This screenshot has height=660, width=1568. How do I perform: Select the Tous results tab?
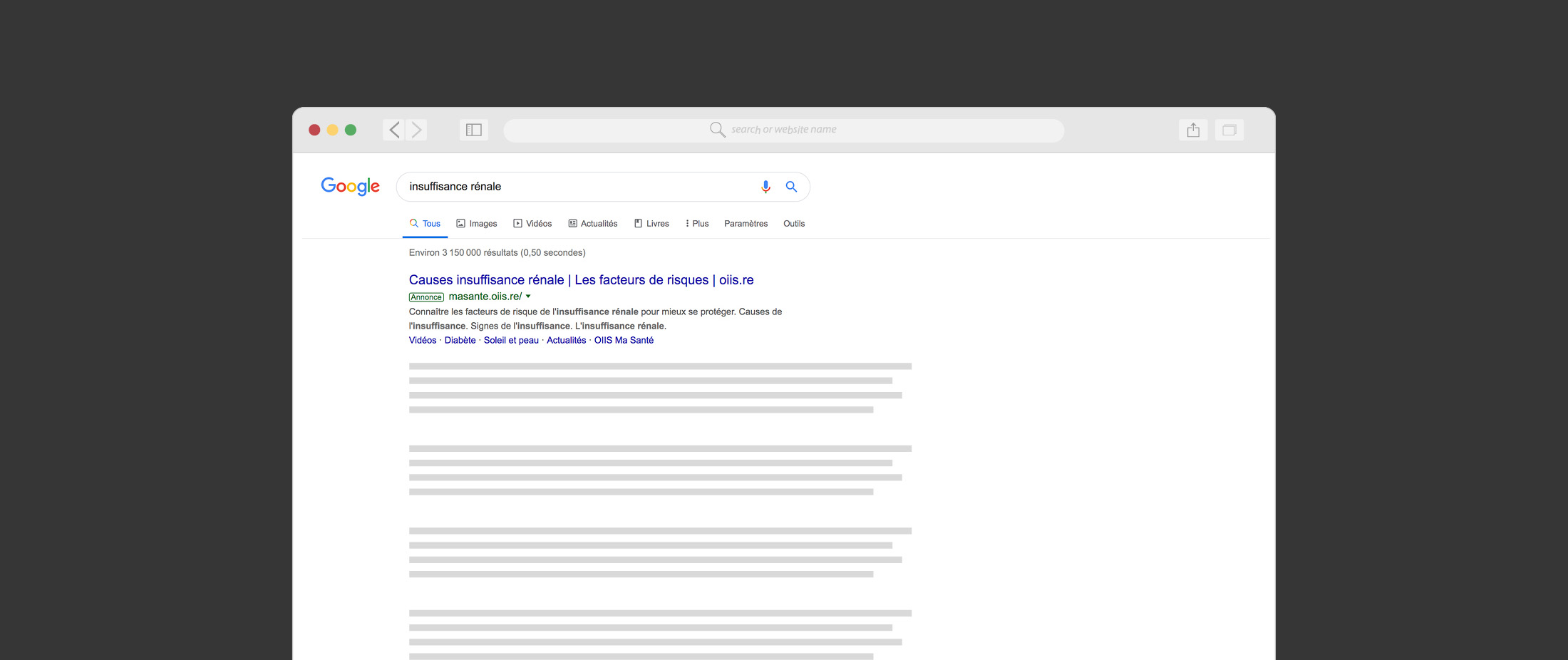coord(425,224)
